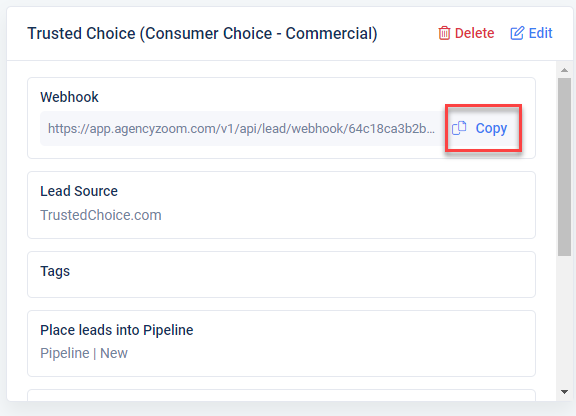Click the vertical scrollbar thumb
Screen dimensions: 576x416
click(x=564, y=166)
